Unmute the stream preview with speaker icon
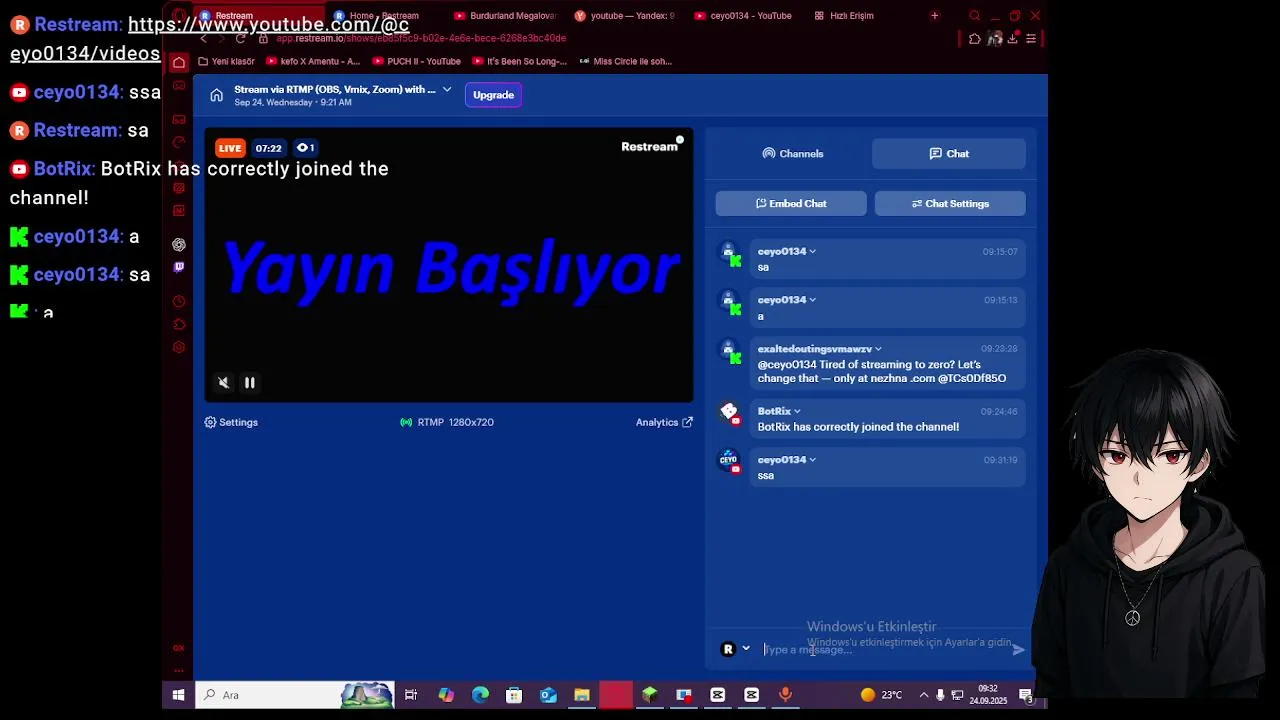The image size is (1280, 720). 224,382
